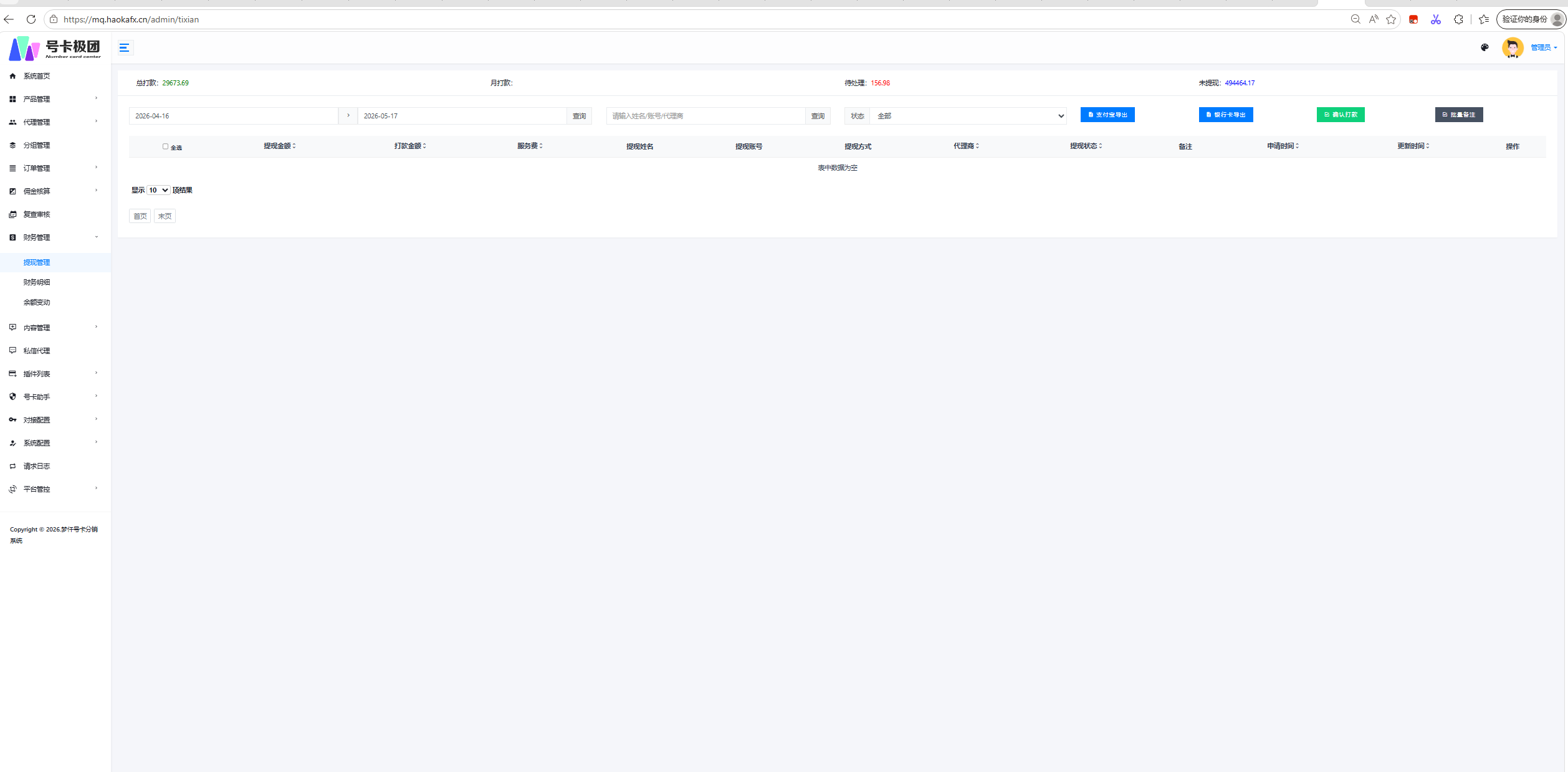Go to 末页 last page
1568x772 pixels.
pyautogui.click(x=165, y=216)
